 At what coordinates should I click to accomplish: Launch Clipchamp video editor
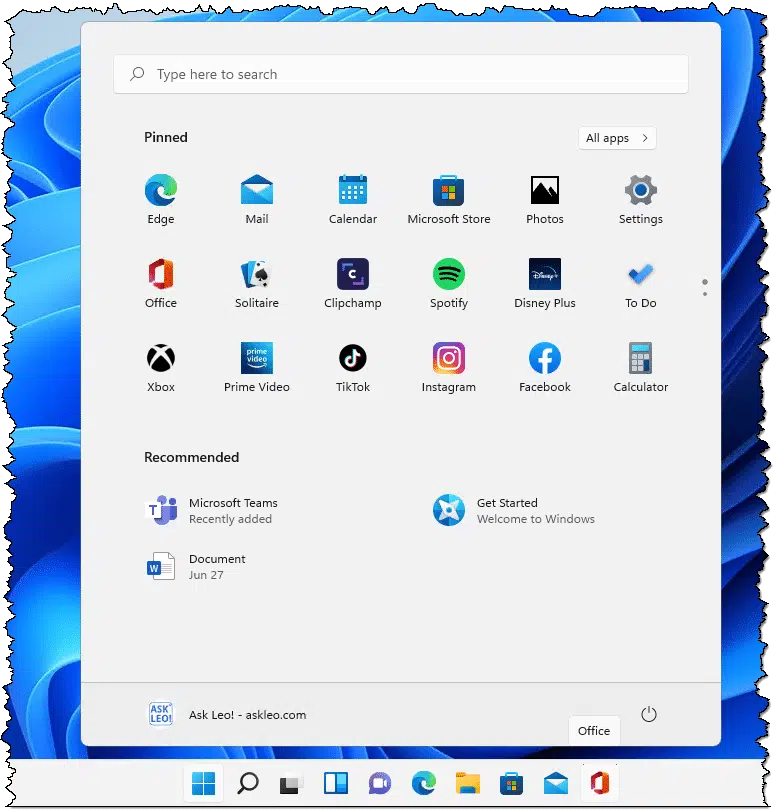353,283
